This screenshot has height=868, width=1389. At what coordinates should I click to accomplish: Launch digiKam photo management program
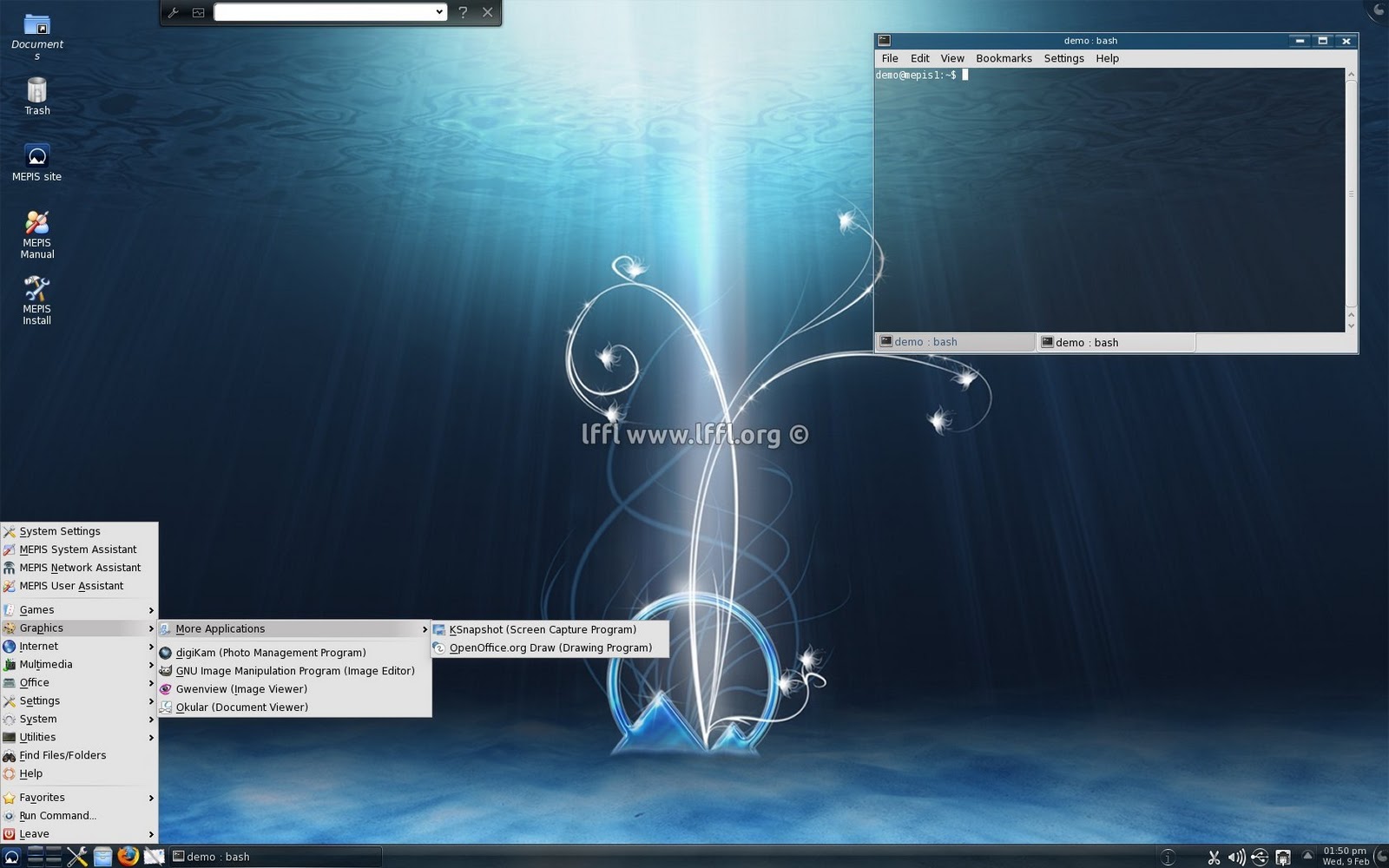pyautogui.click(x=294, y=653)
